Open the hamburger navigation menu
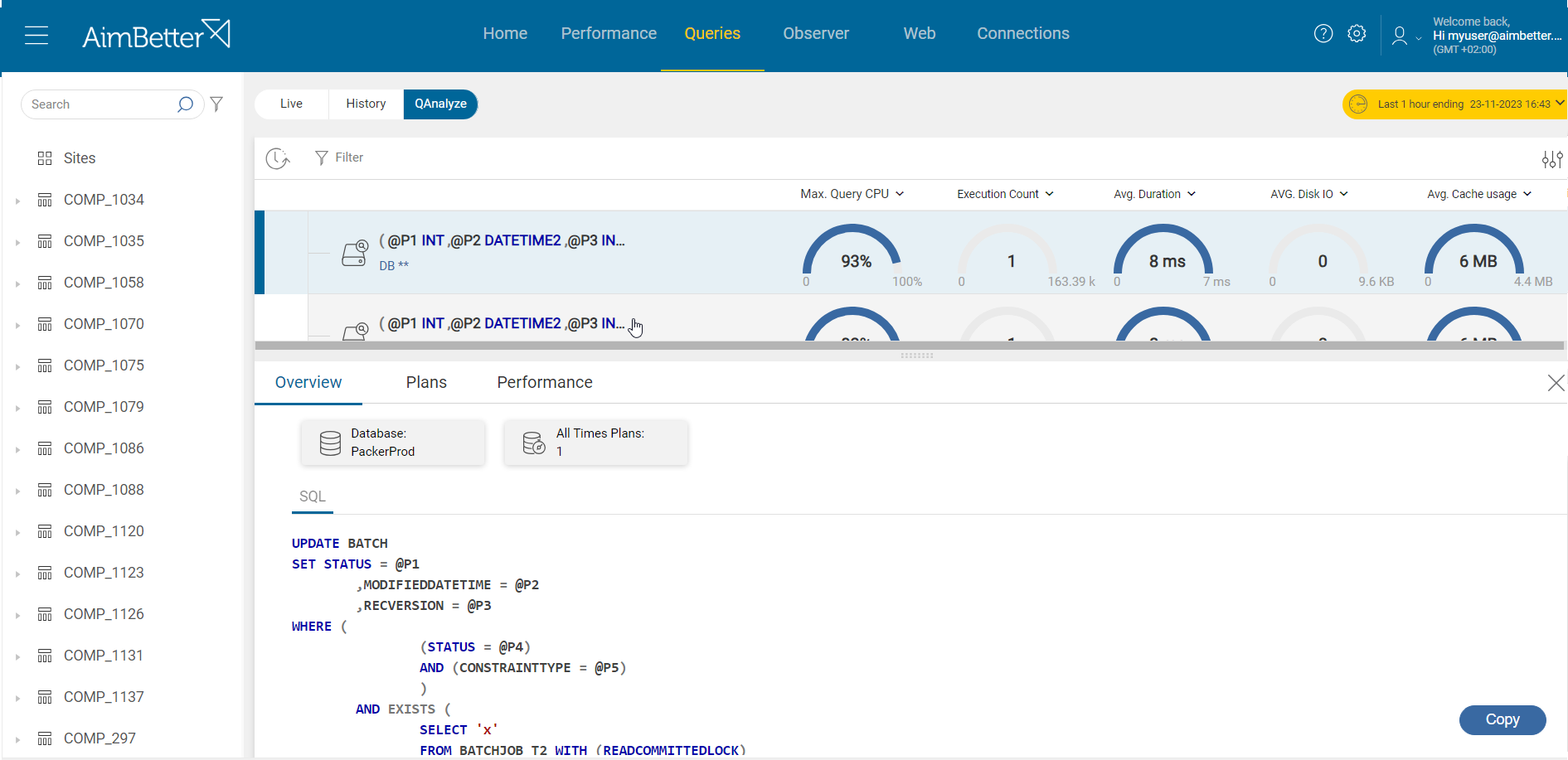This screenshot has width=1568, height=760. pyautogui.click(x=36, y=36)
